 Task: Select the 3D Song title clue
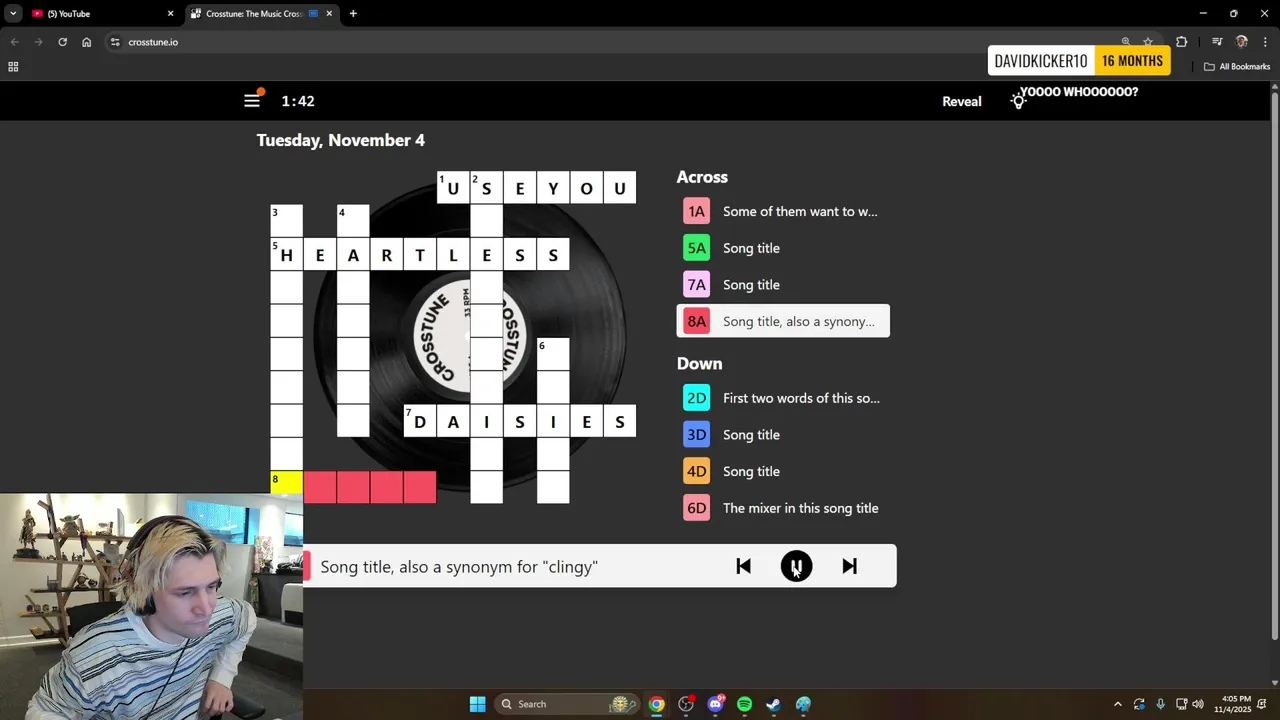pos(783,435)
